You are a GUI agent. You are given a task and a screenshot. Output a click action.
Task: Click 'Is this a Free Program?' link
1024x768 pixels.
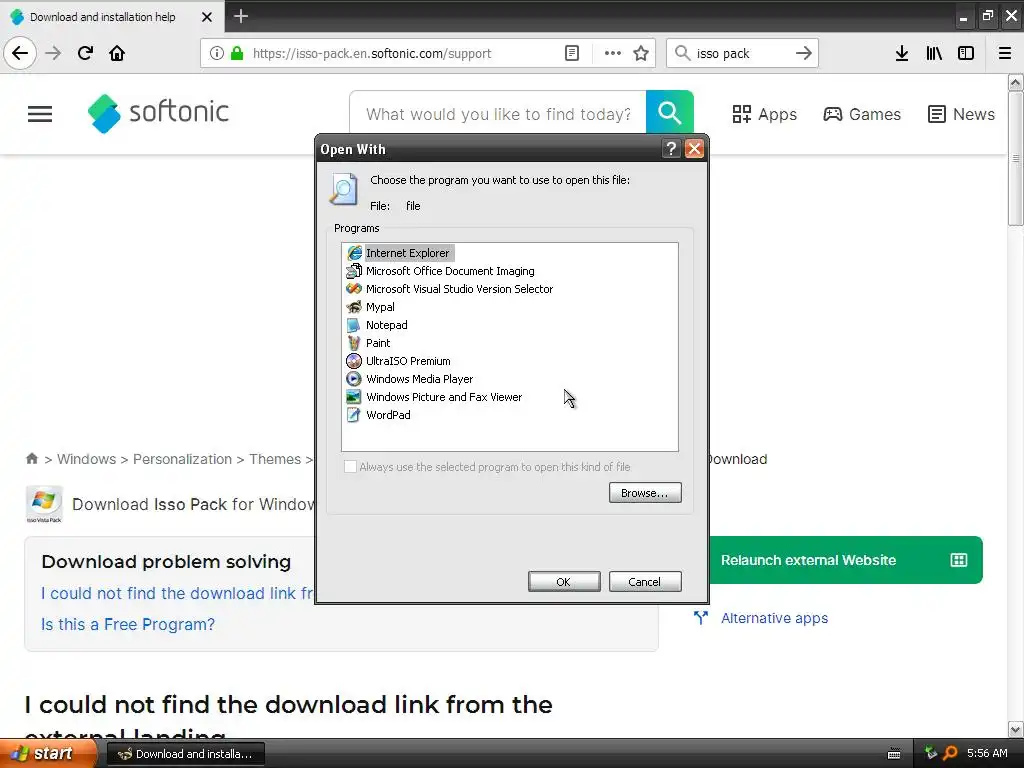click(128, 624)
